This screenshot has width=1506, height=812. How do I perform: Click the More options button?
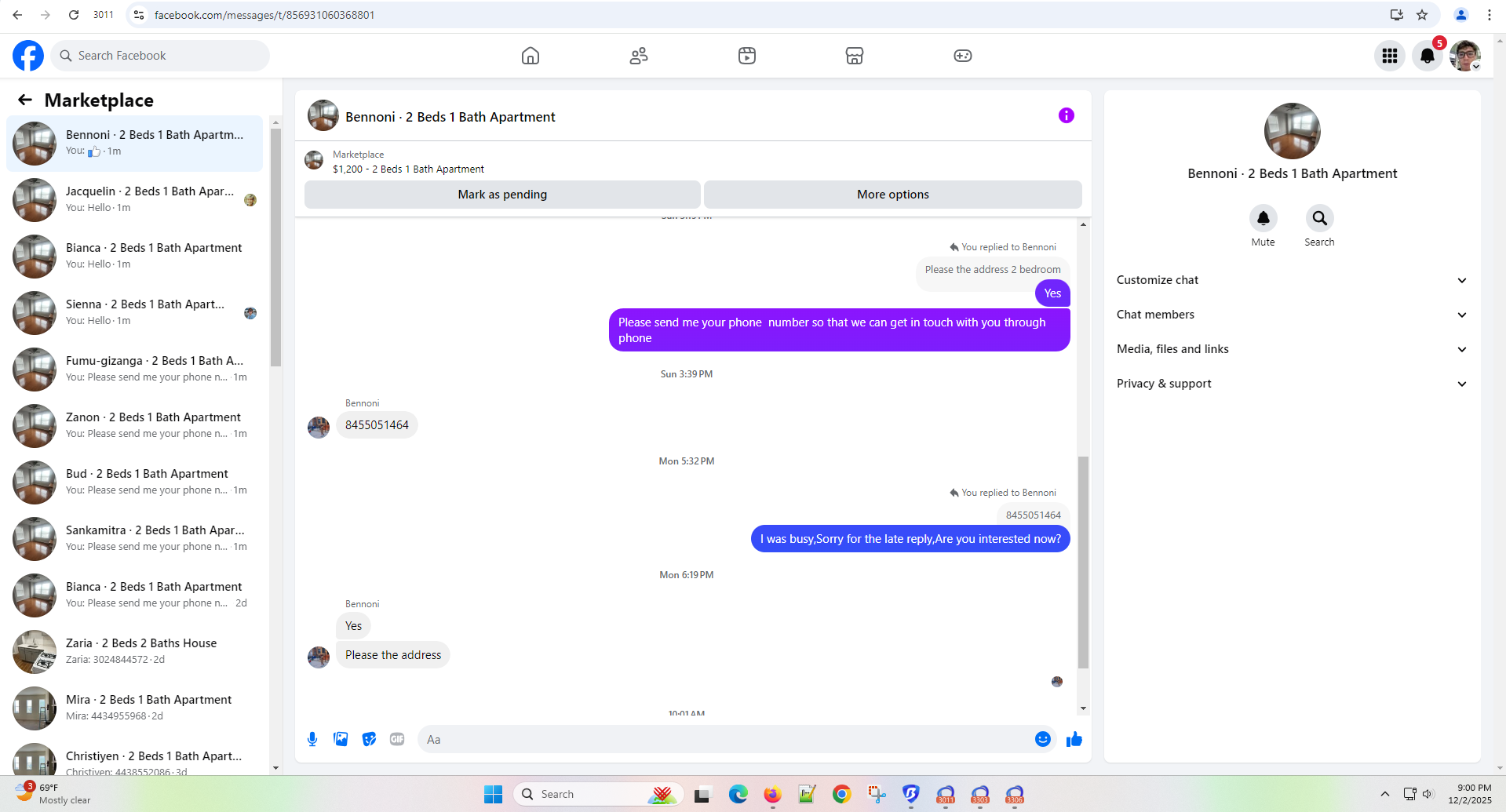click(892, 195)
